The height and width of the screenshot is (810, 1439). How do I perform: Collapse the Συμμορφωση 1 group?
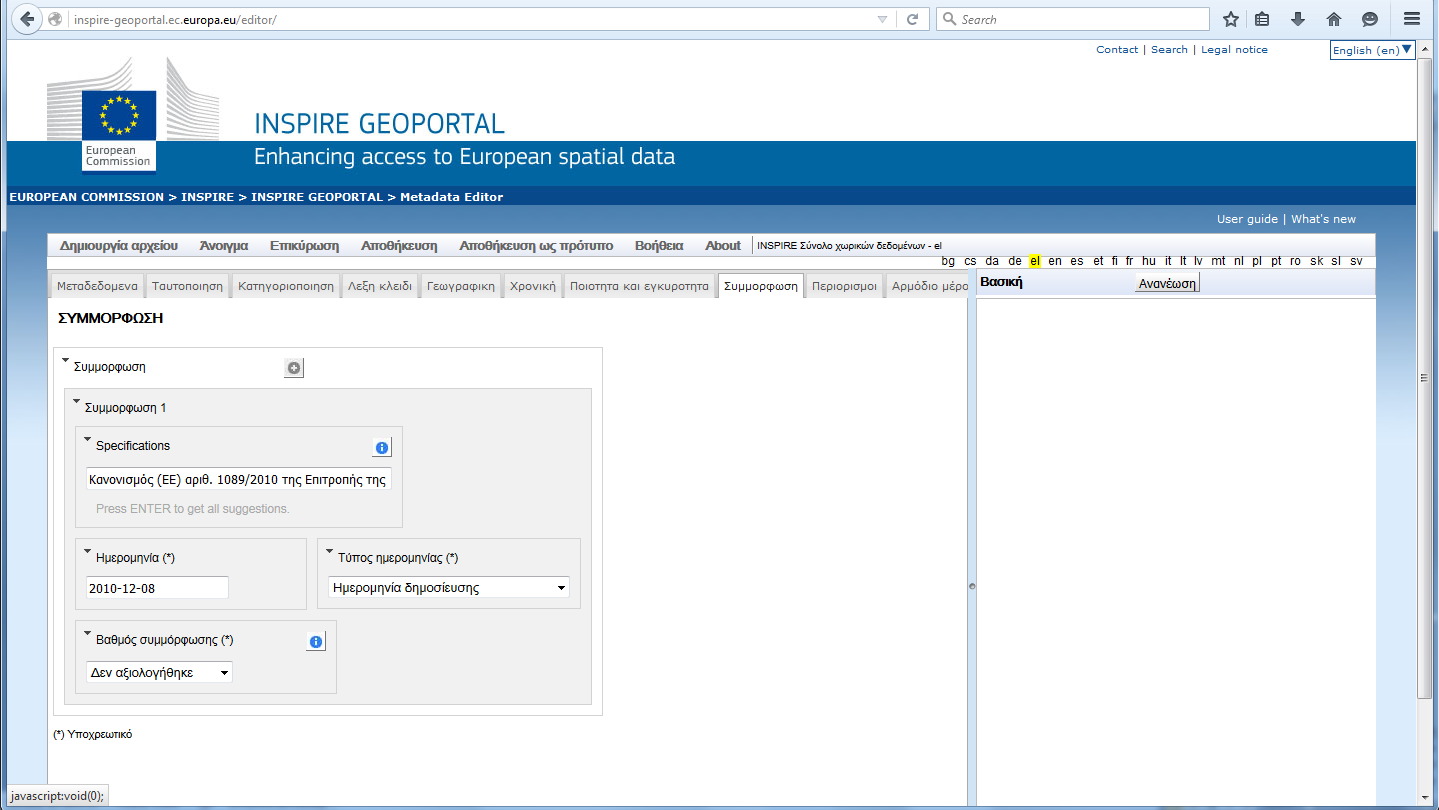pyautogui.click(x=77, y=401)
